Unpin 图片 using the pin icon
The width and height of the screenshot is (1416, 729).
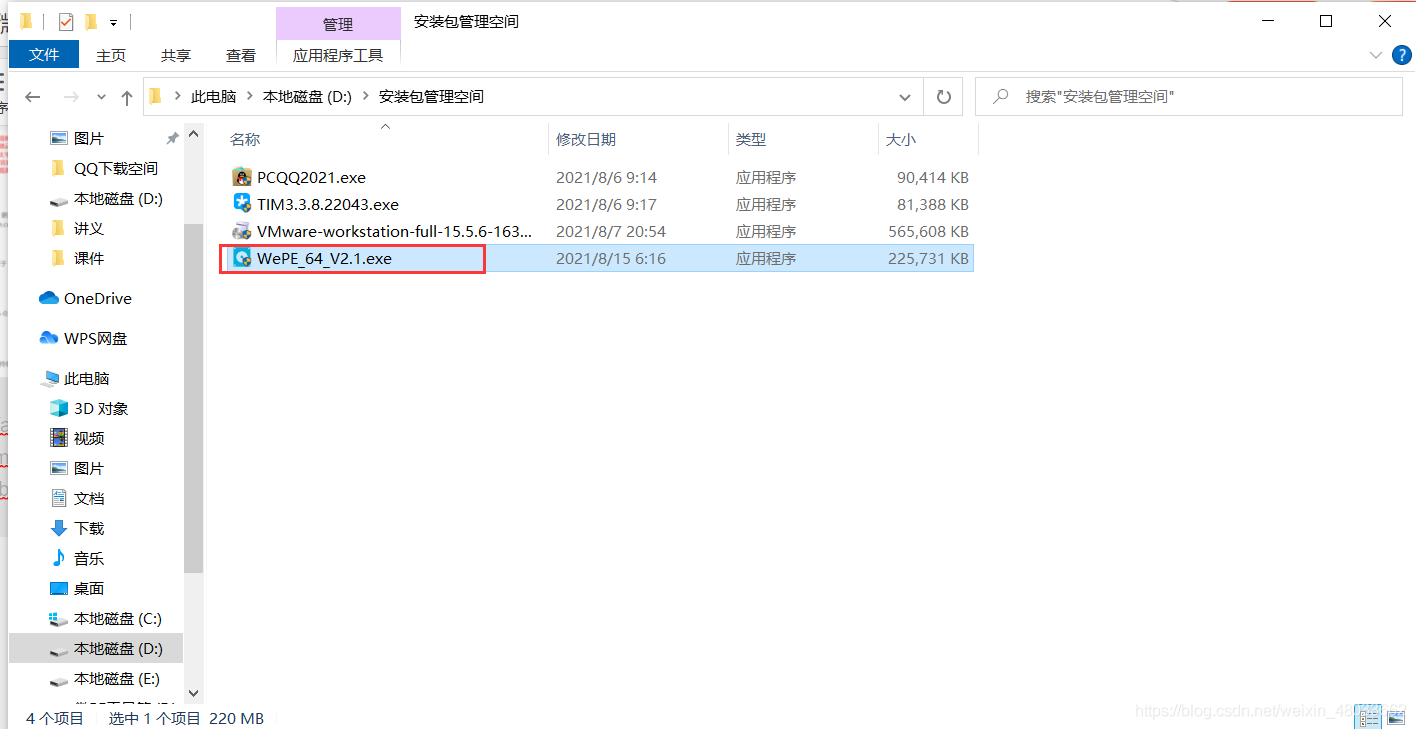pyautogui.click(x=172, y=138)
